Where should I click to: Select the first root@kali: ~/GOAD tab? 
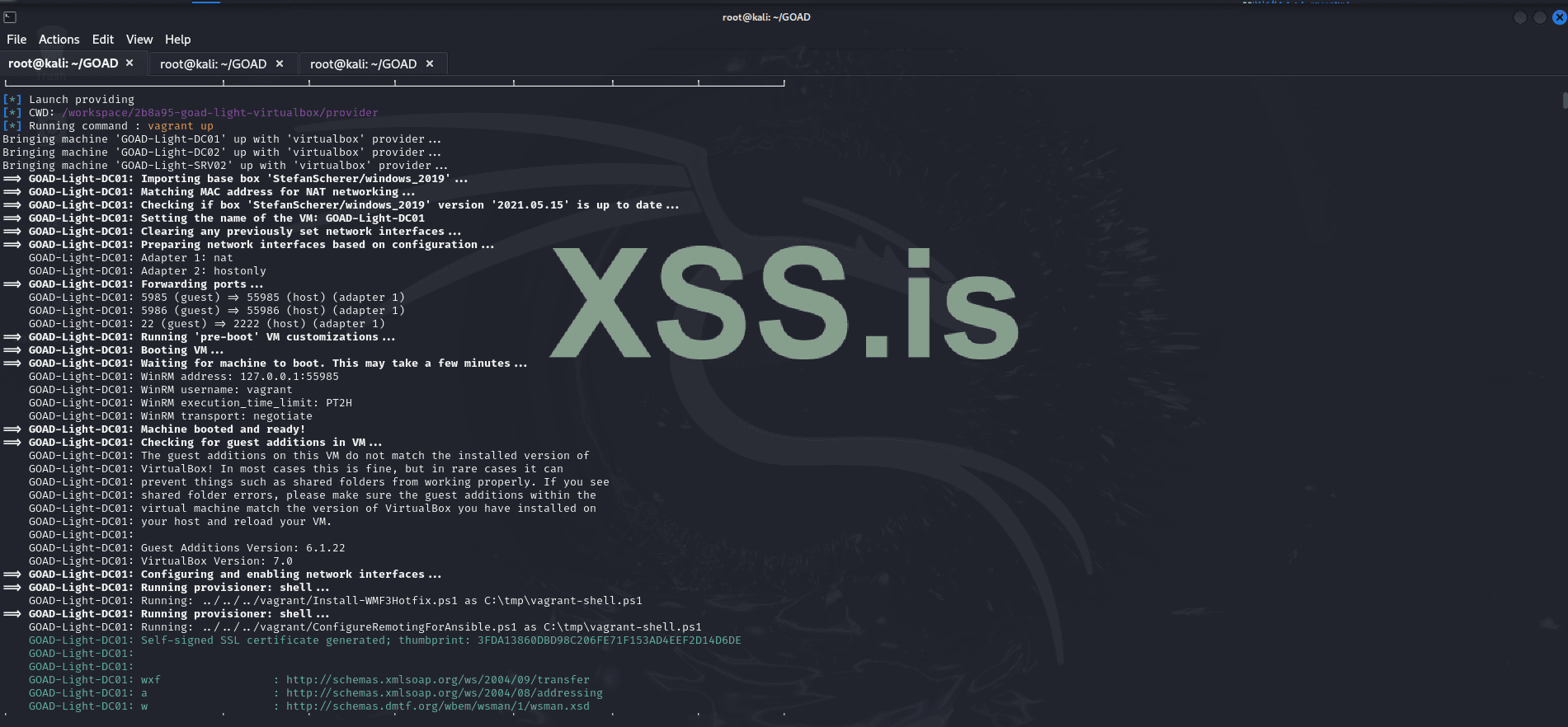click(64, 63)
